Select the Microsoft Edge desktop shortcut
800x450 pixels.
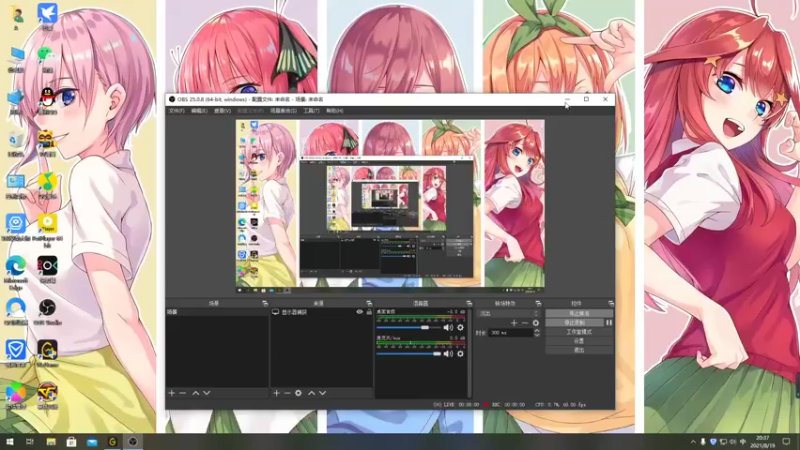pos(16,273)
